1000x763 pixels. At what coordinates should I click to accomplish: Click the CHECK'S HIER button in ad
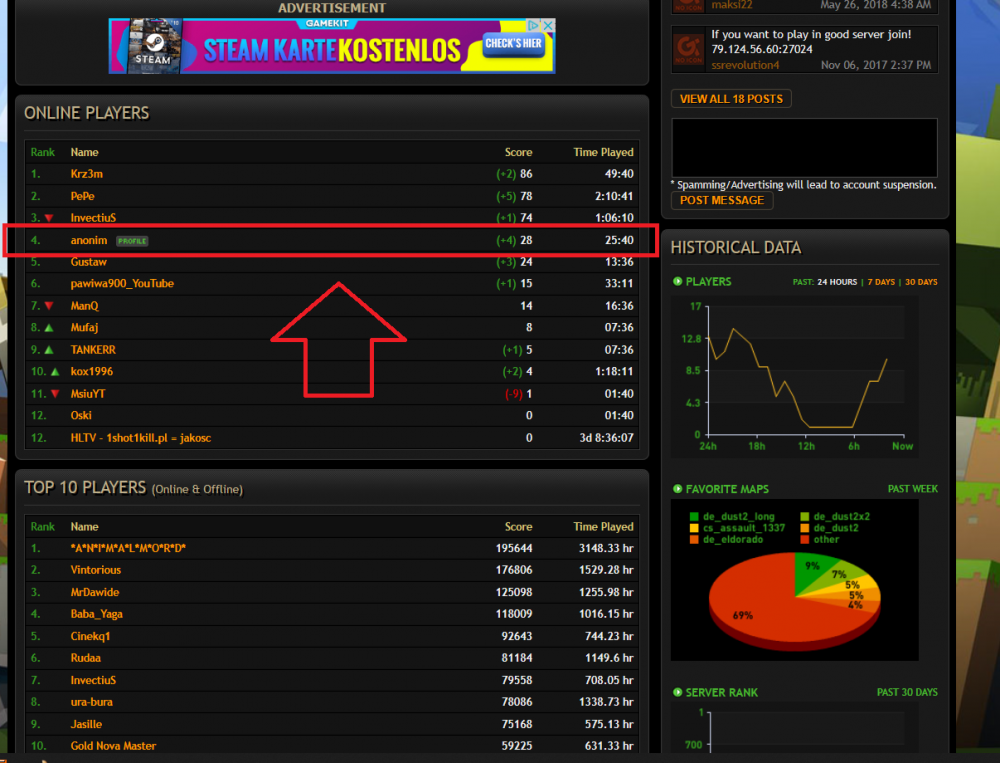pyautogui.click(x=513, y=44)
